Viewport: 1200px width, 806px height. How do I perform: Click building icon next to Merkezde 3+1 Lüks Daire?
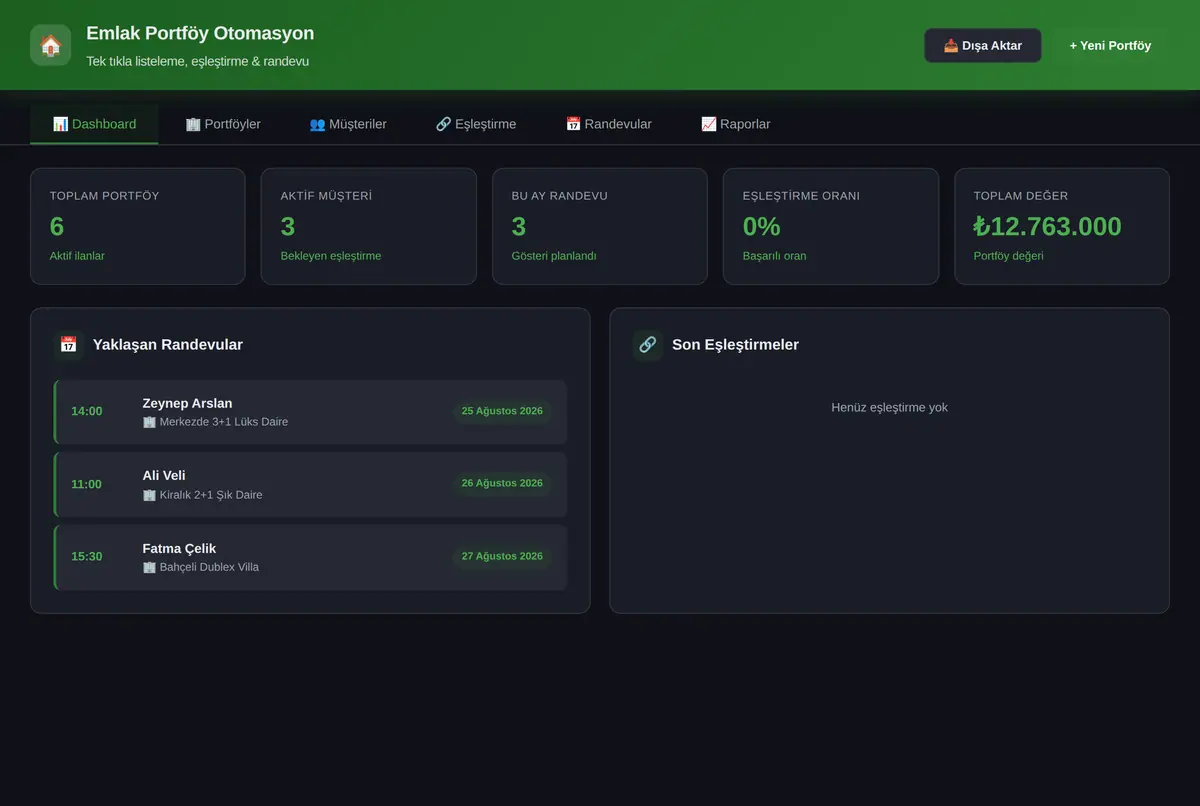click(150, 422)
